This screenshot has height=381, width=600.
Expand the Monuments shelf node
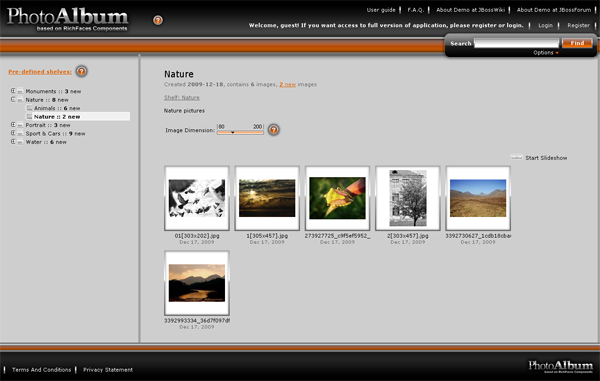(x=13, y=91)
